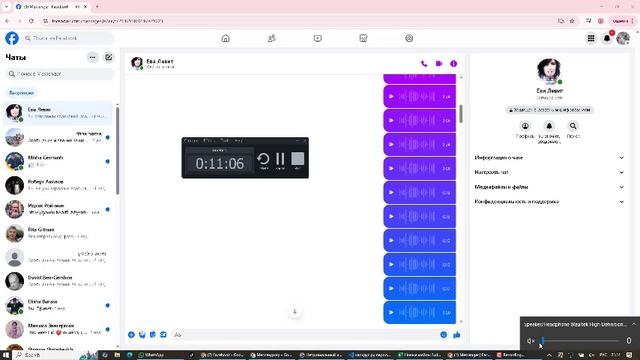Send a thumbs-up like
Viewport: 640px width, 360px height.
pos(457,335)
